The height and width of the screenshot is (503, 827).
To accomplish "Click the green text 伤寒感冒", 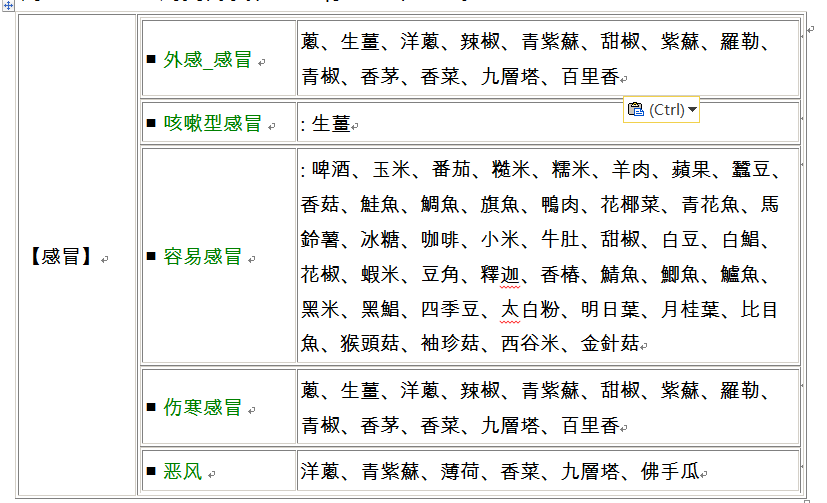I will tap(203, 408).
